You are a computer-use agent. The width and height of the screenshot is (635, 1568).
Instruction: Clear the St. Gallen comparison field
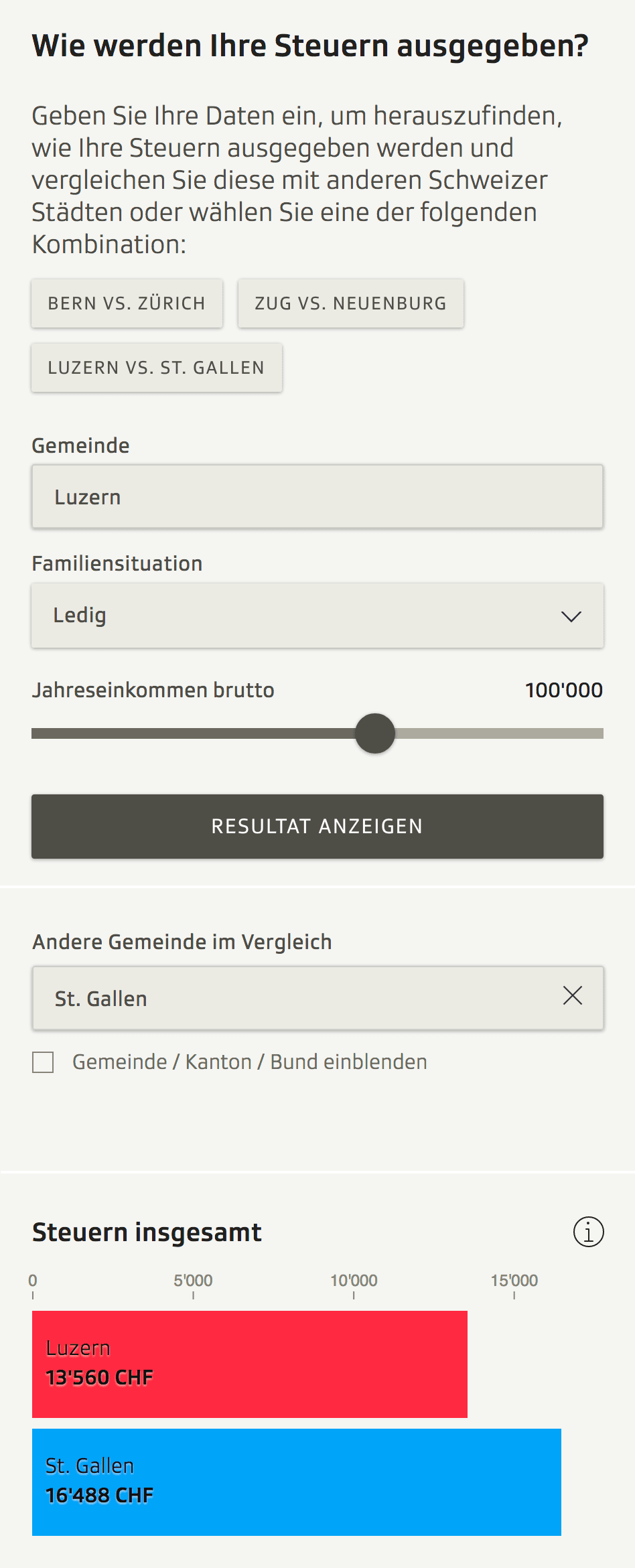pos(572,995)
